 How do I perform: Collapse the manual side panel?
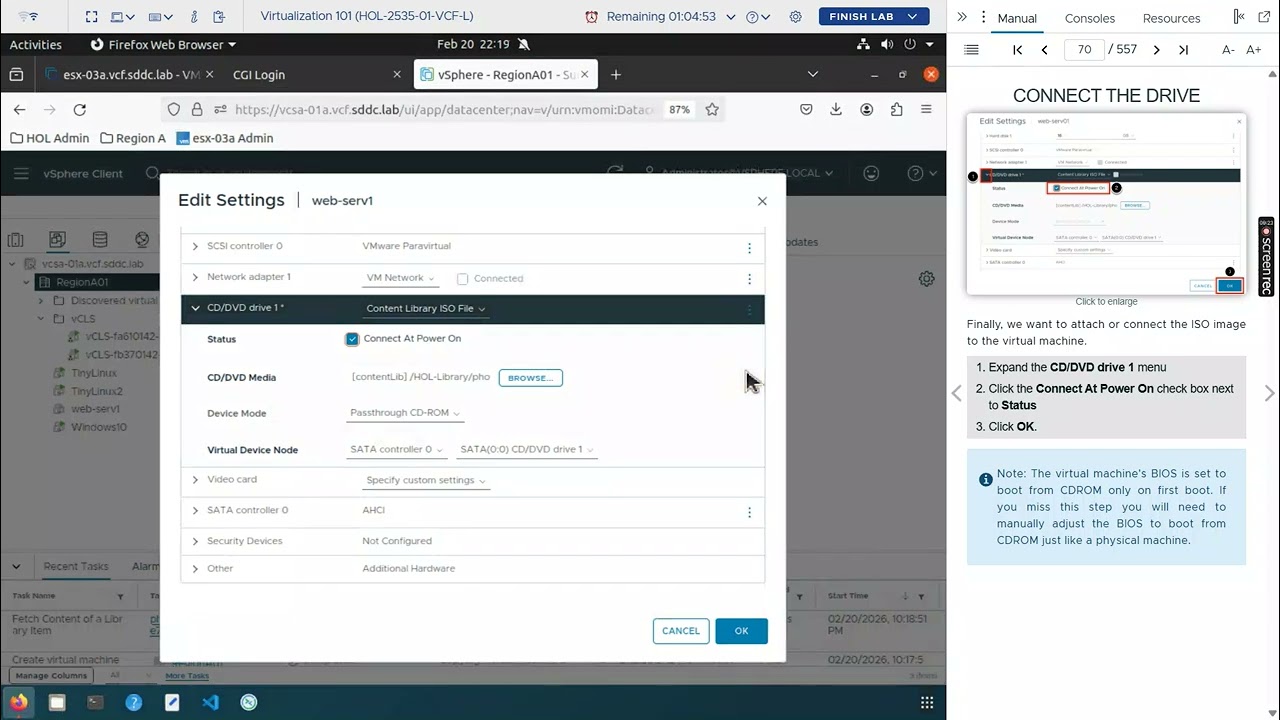[962, 17]
